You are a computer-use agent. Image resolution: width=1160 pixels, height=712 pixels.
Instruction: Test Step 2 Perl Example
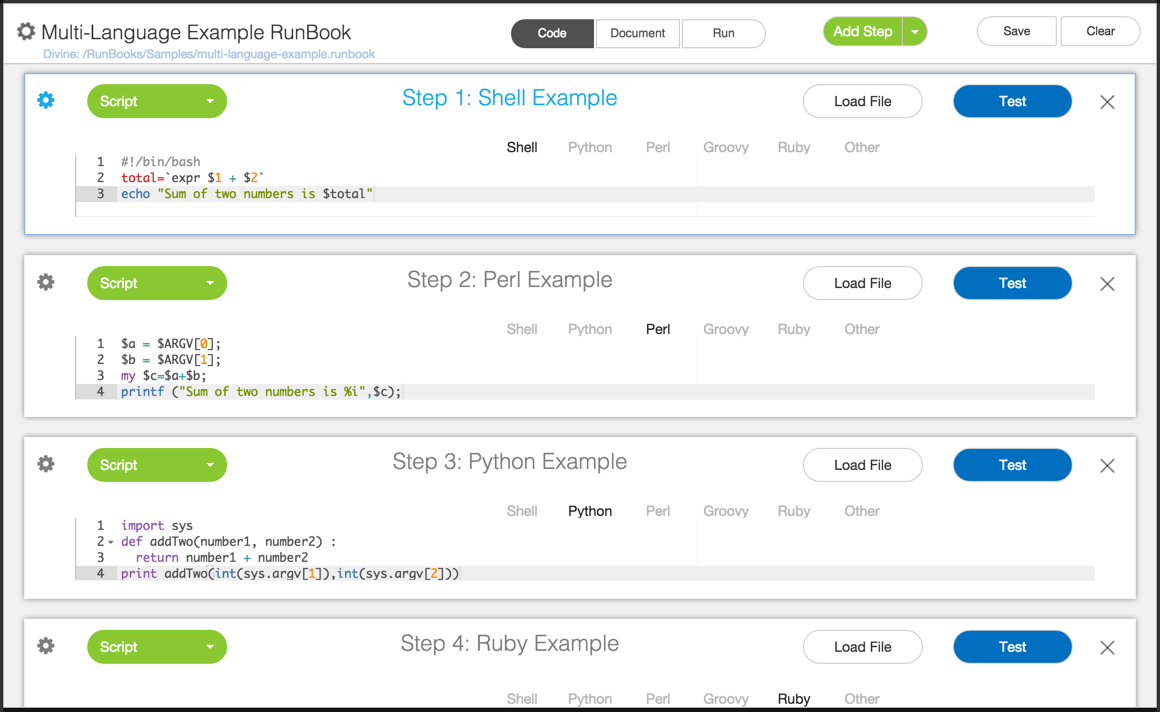(1012, 283)
